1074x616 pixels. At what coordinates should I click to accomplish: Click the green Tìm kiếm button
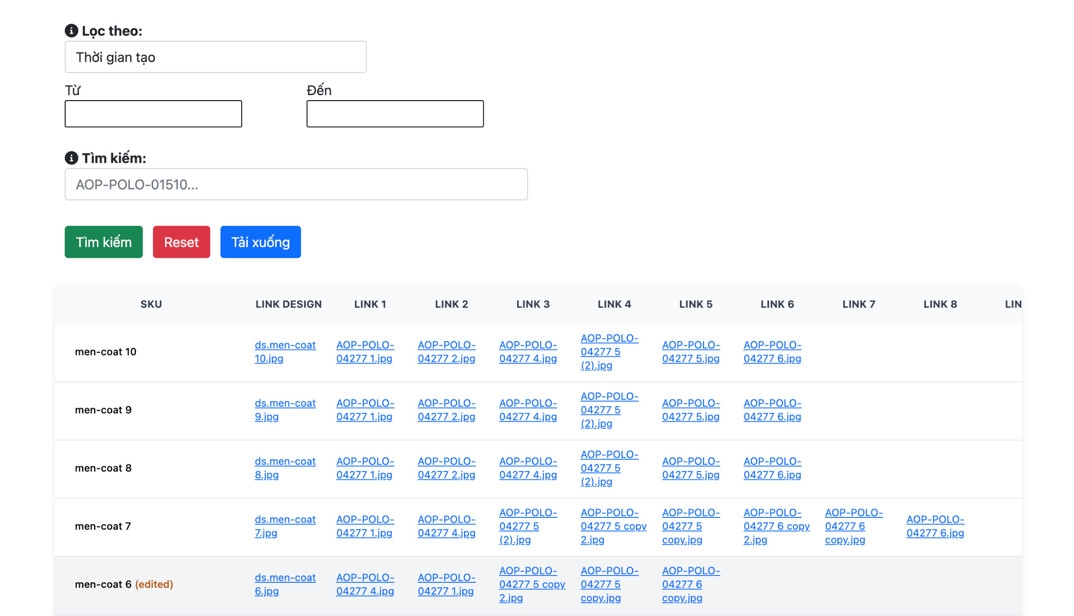tap(104, 242)
